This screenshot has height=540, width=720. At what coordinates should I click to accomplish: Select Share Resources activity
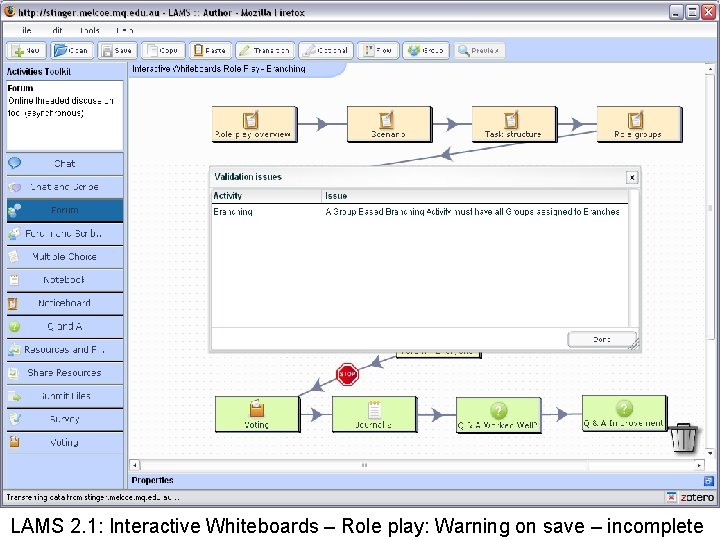(x=65, y=372)
